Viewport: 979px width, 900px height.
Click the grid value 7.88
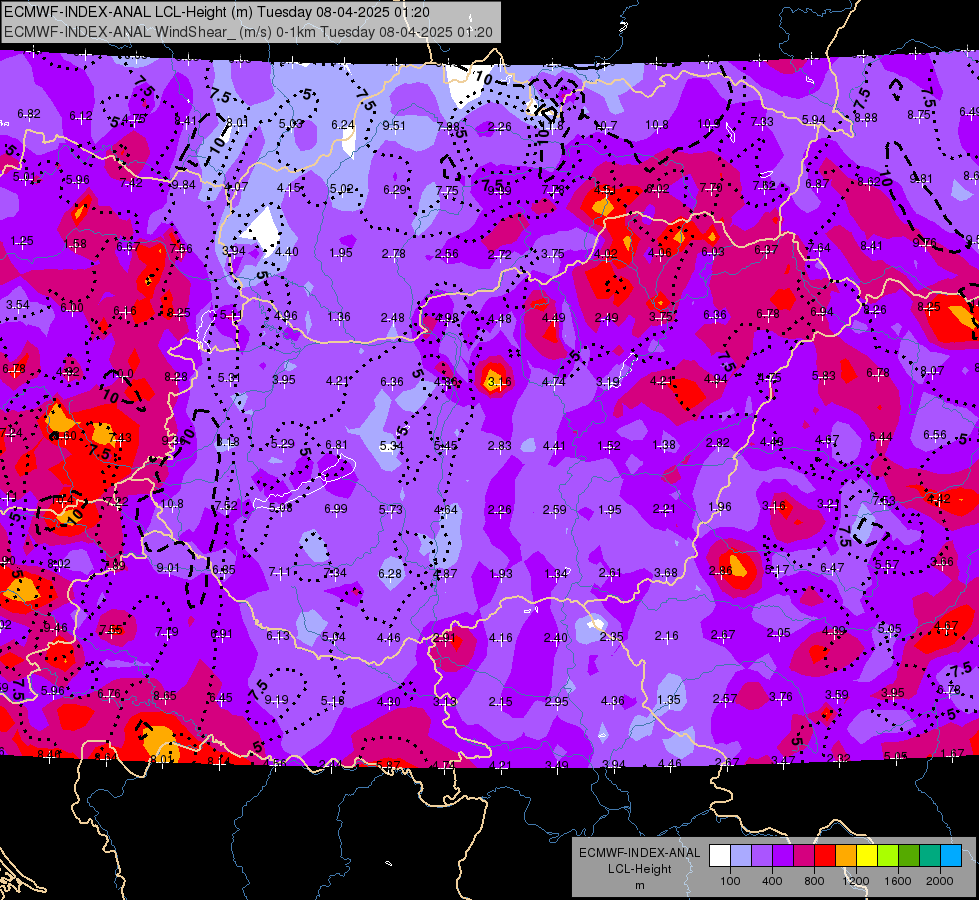[x=448, y=127]
